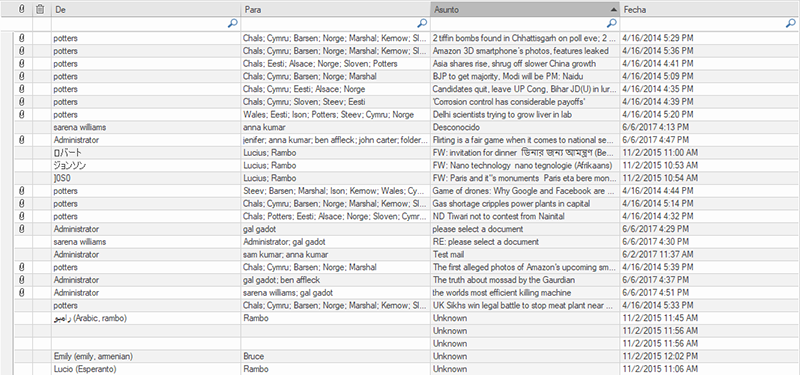
Task: Click the search magnifier in De filter
Action: pyautogui.click(x=232, y=23)
